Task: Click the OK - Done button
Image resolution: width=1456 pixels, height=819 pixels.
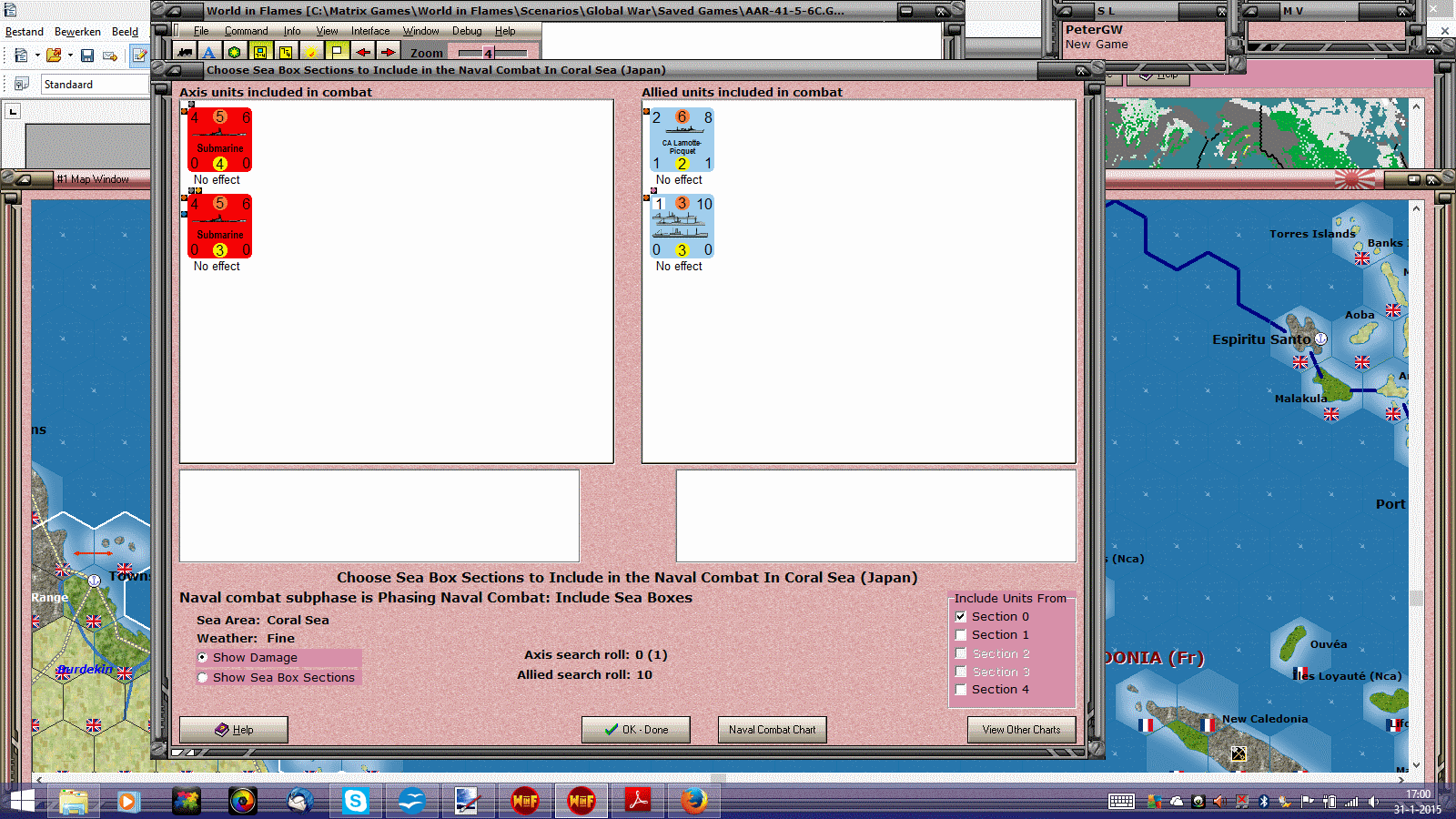Action: [636, 730]
